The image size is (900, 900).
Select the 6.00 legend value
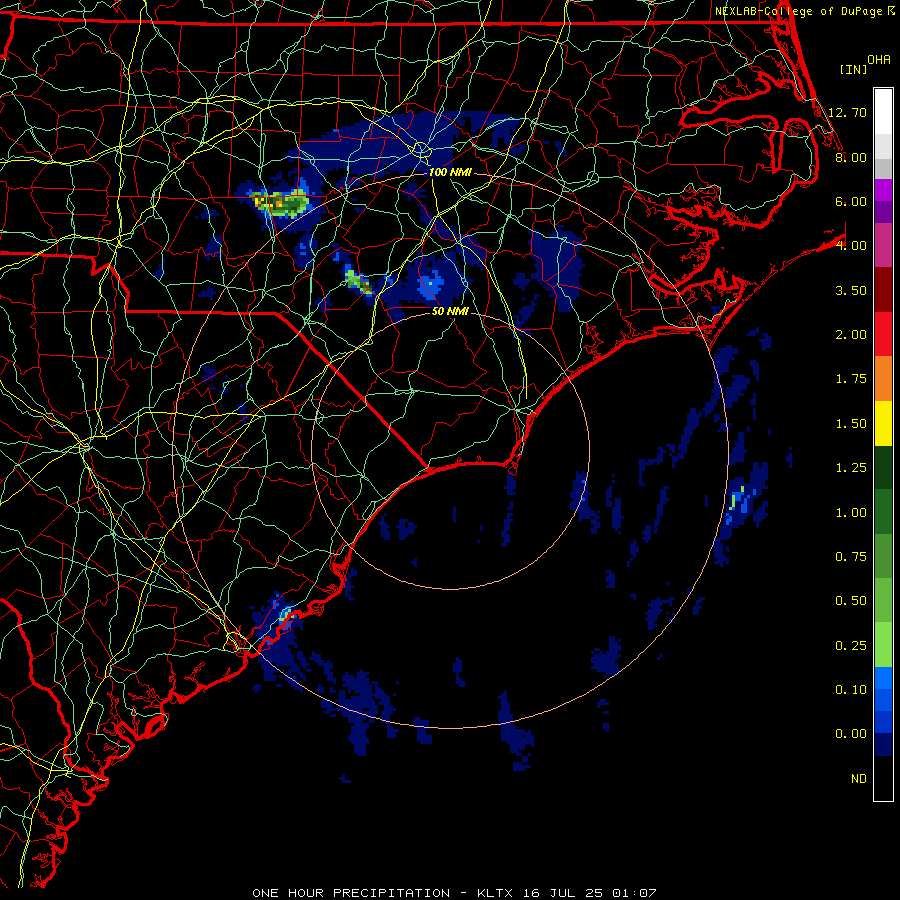851,201
